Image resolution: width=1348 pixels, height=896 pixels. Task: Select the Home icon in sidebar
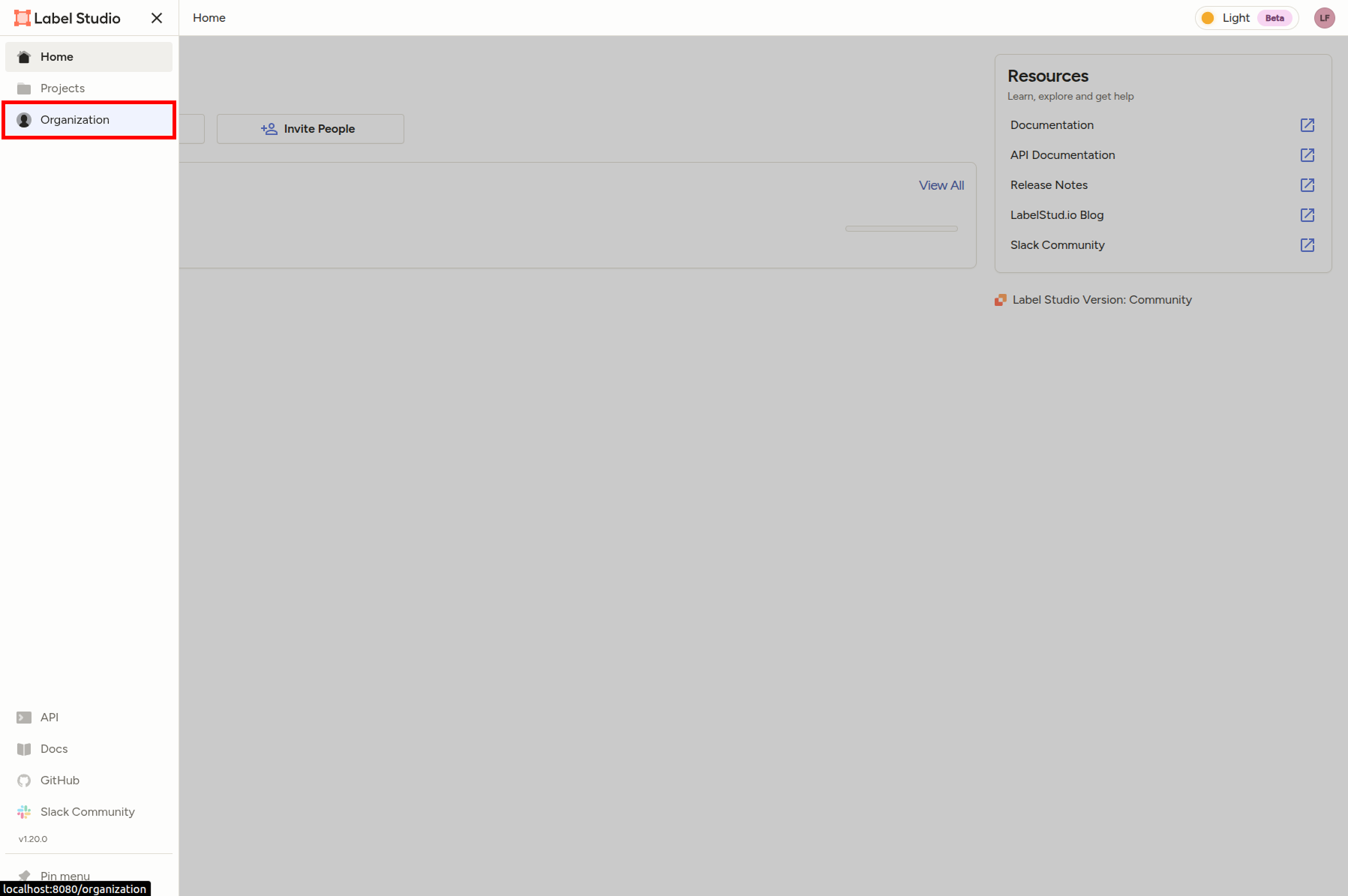(23, 56)
